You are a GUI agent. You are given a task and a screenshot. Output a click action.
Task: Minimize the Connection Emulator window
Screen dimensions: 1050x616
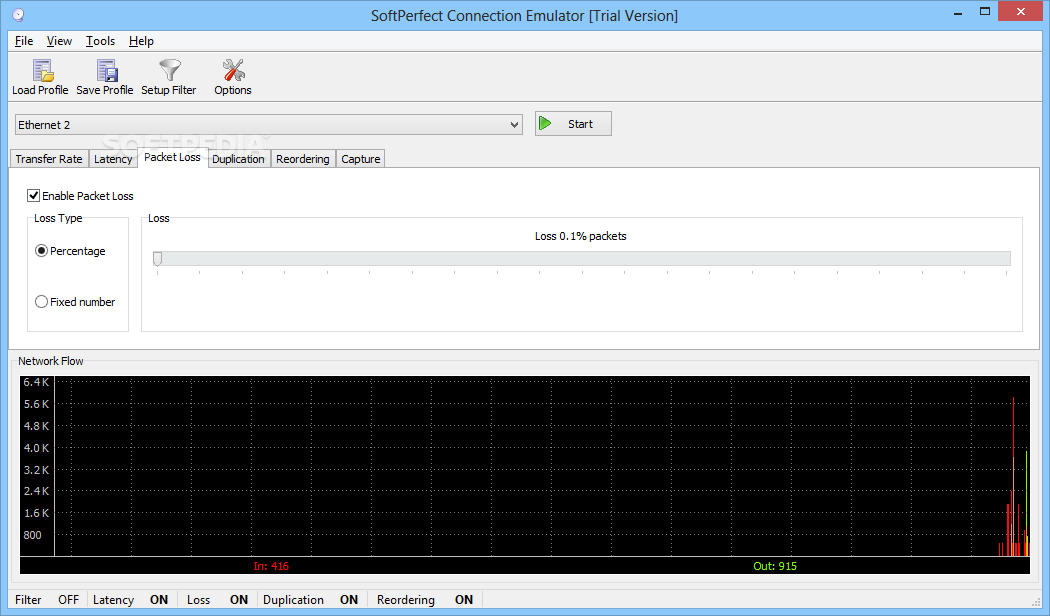958,12
